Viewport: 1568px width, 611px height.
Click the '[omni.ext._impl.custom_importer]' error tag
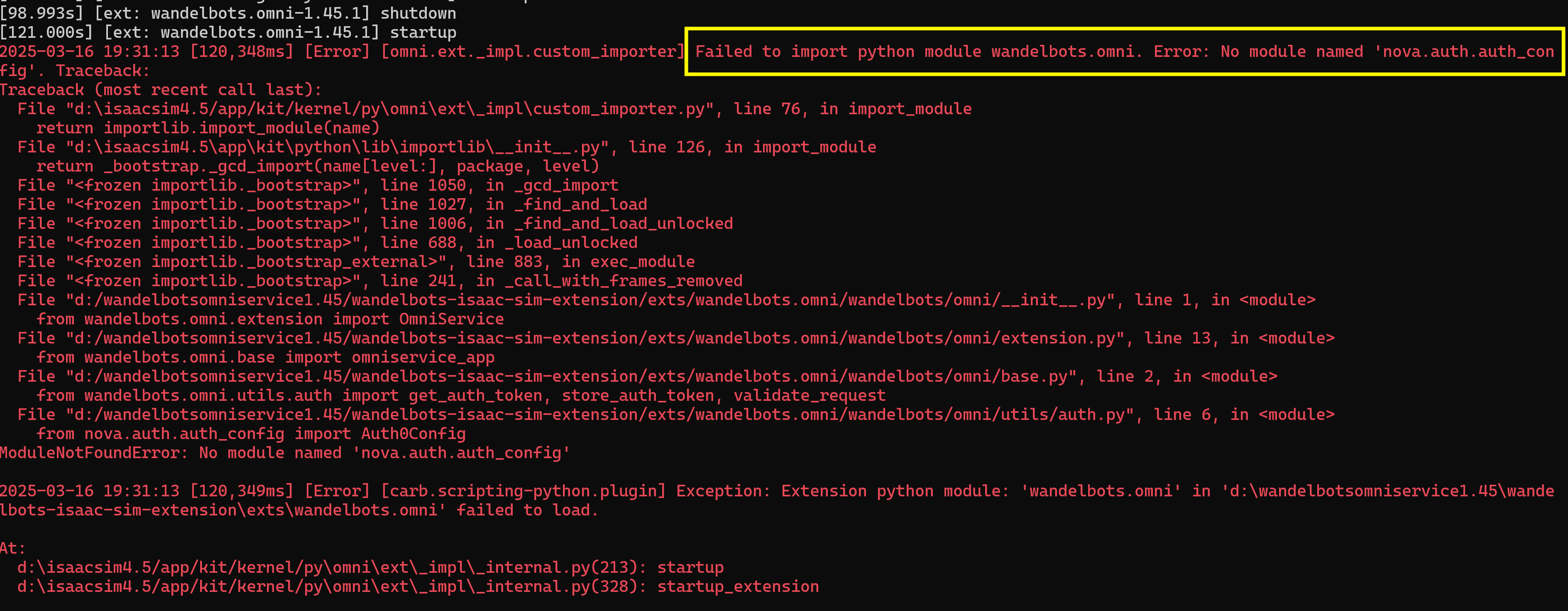[x=533, y=52]
